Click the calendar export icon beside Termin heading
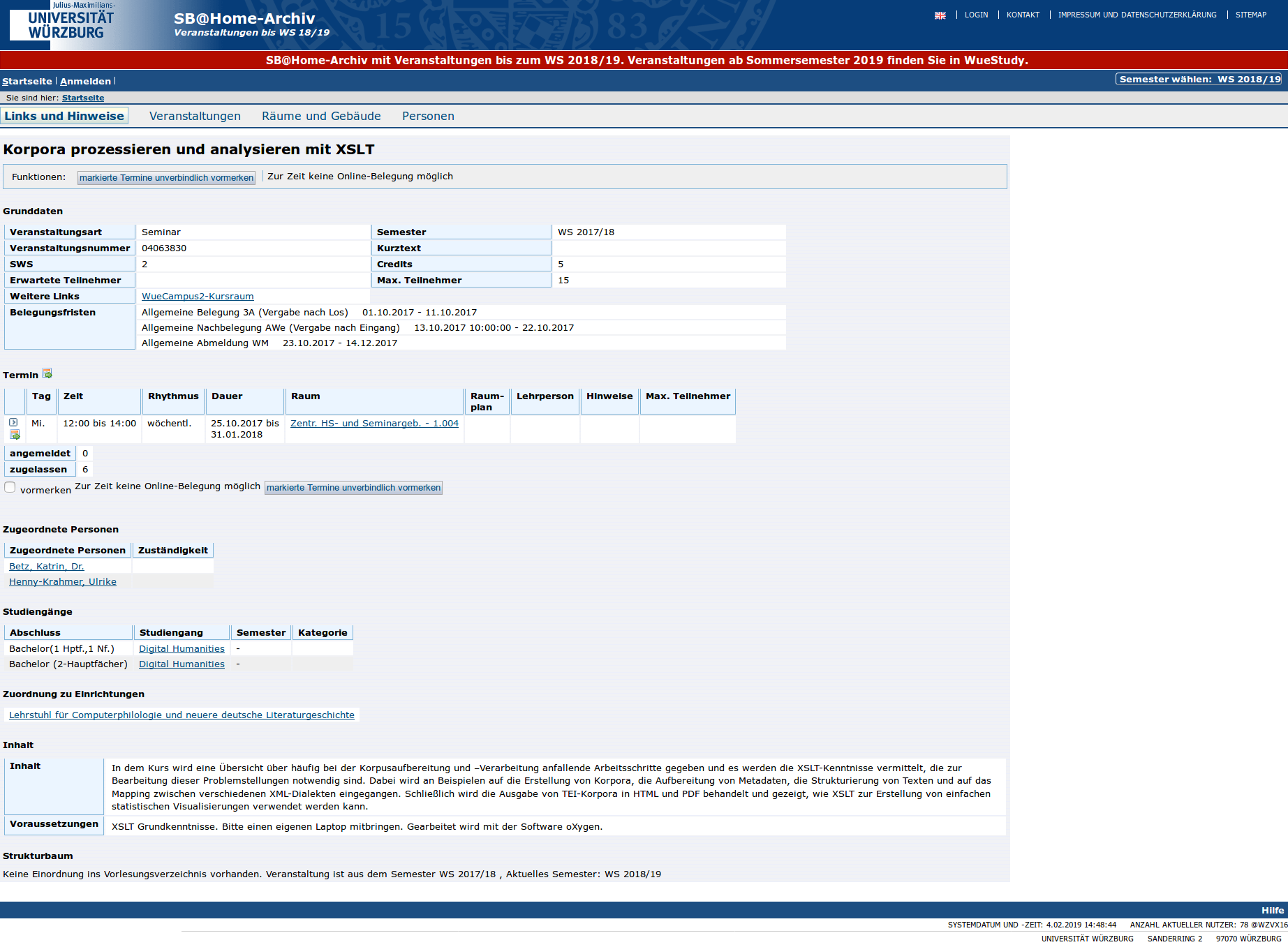 click(47, 374)
